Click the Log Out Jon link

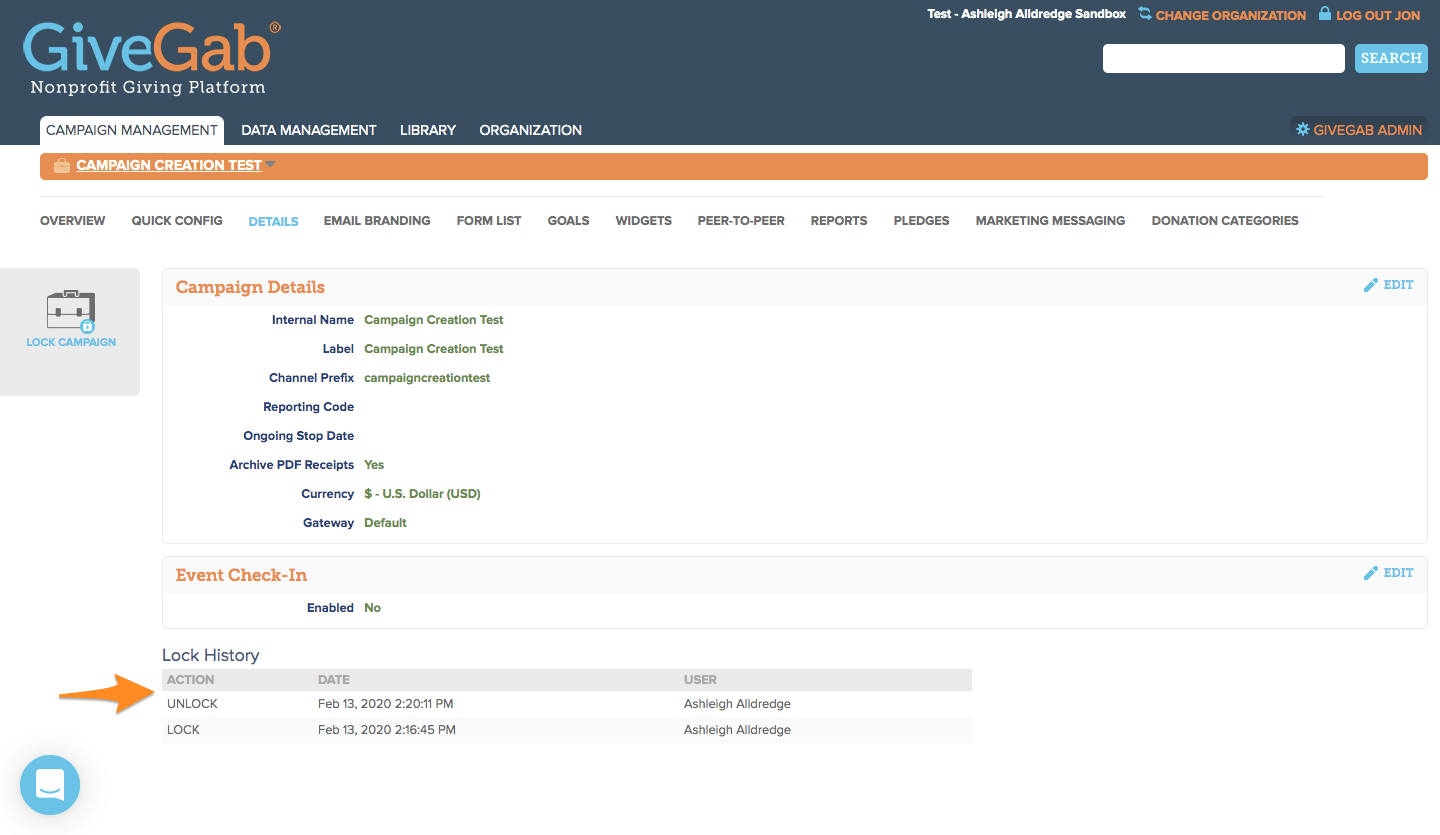point(1378,15)
